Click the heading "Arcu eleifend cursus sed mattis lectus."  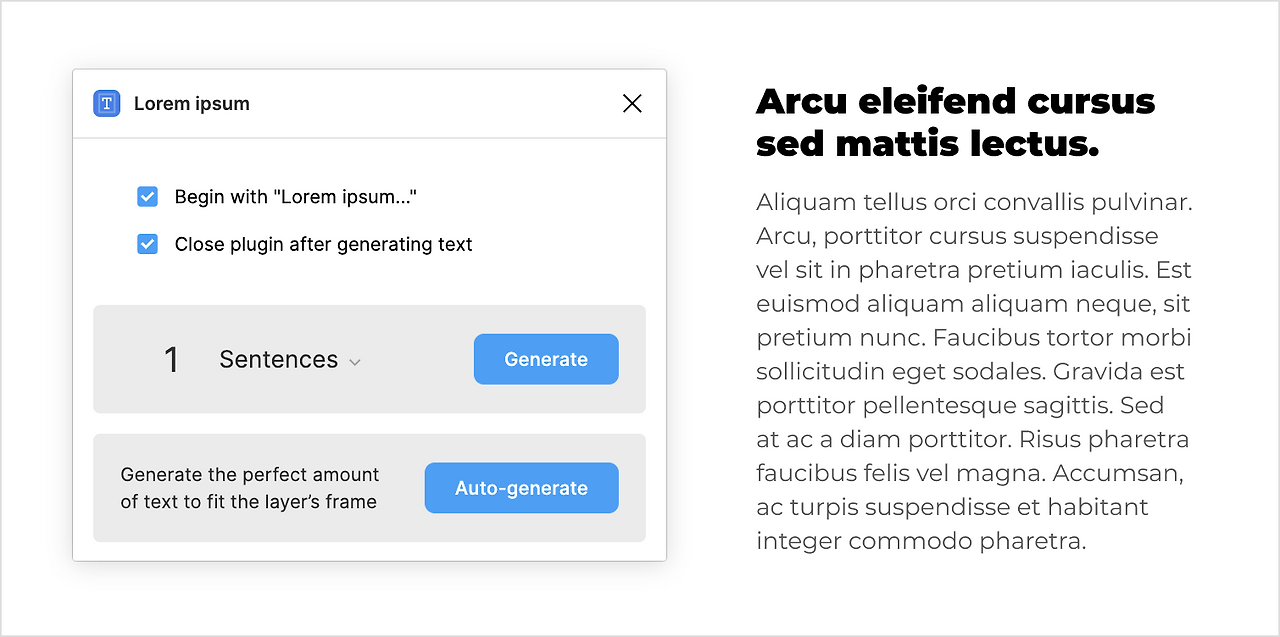pyautogui.click(x=956, y=122)
